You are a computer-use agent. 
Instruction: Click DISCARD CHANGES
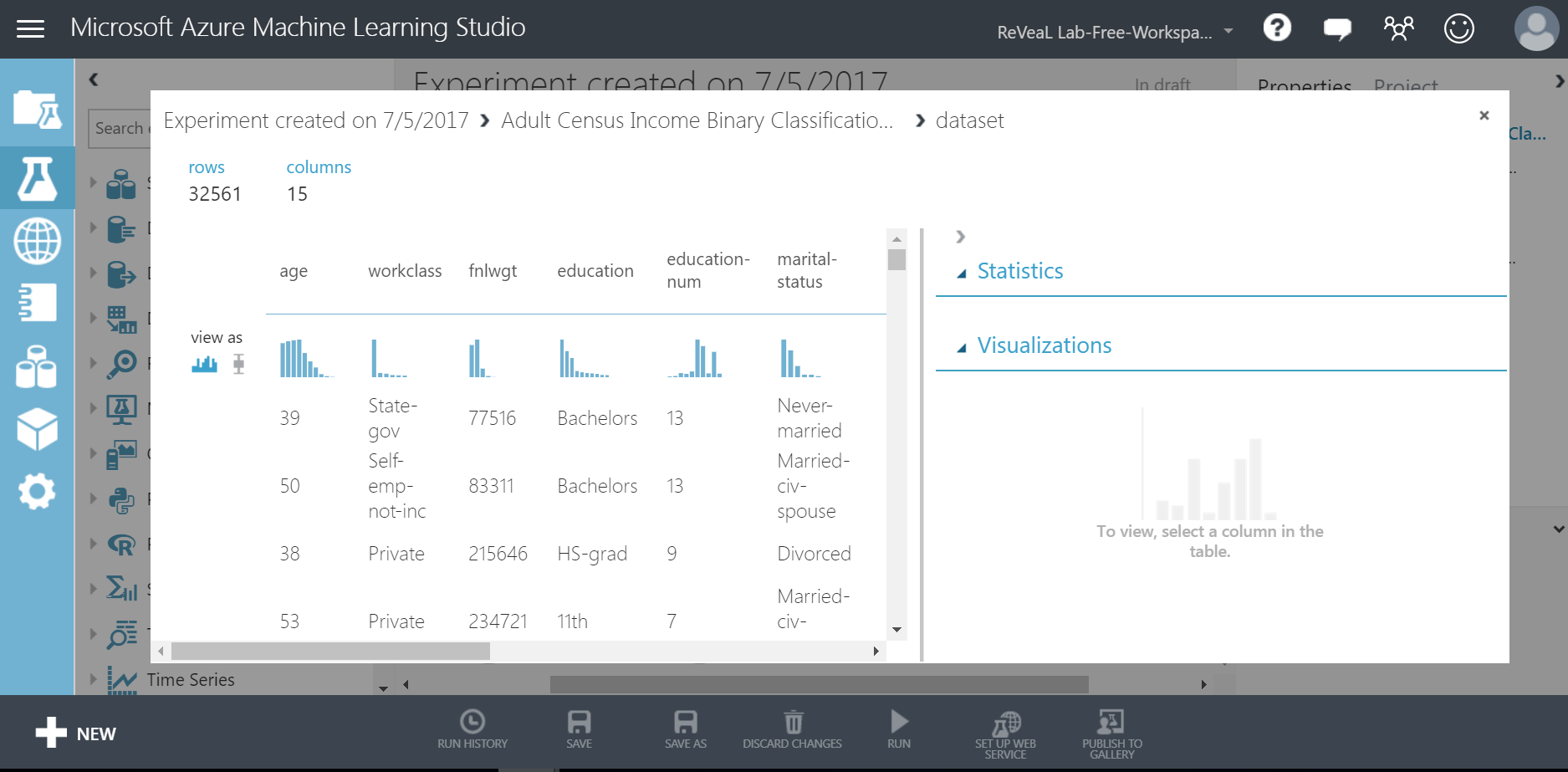click(792, 730)
